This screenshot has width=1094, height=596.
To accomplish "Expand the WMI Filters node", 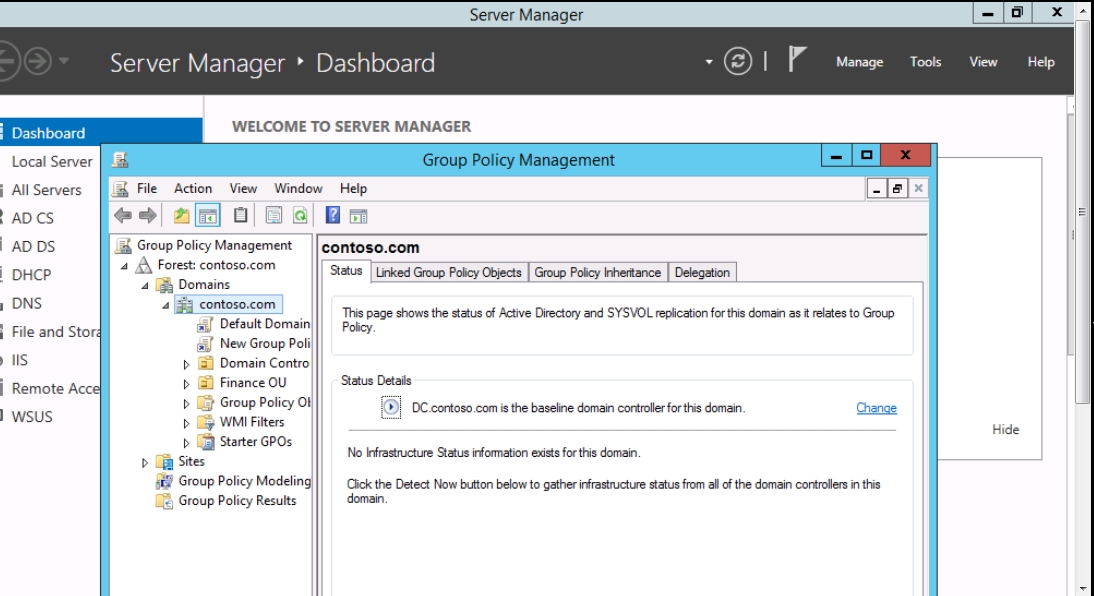I will coord(186,423).
